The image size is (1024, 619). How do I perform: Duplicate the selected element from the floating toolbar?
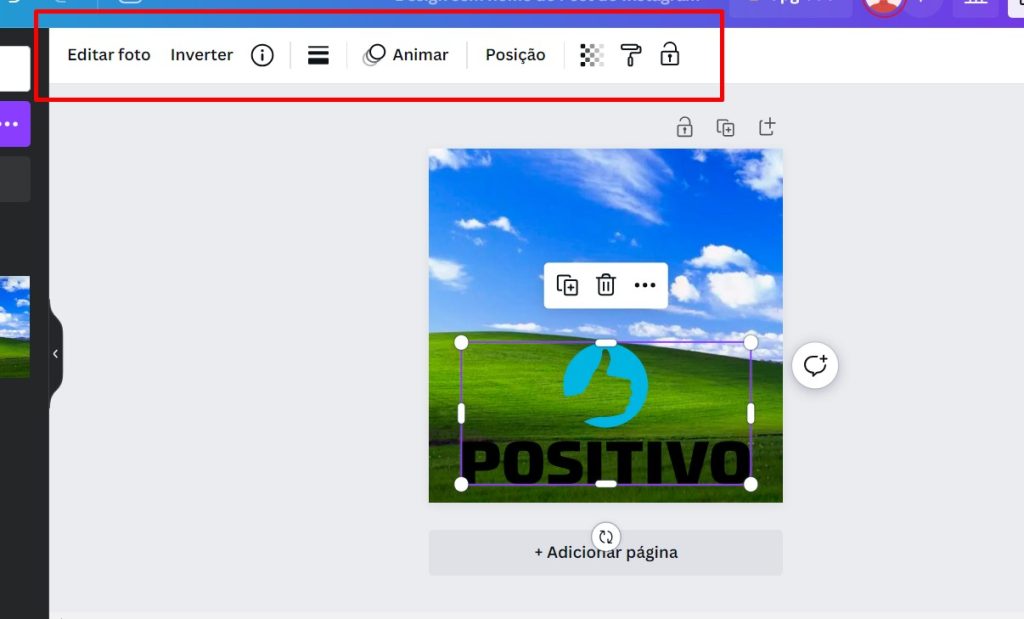pos(567,285)
